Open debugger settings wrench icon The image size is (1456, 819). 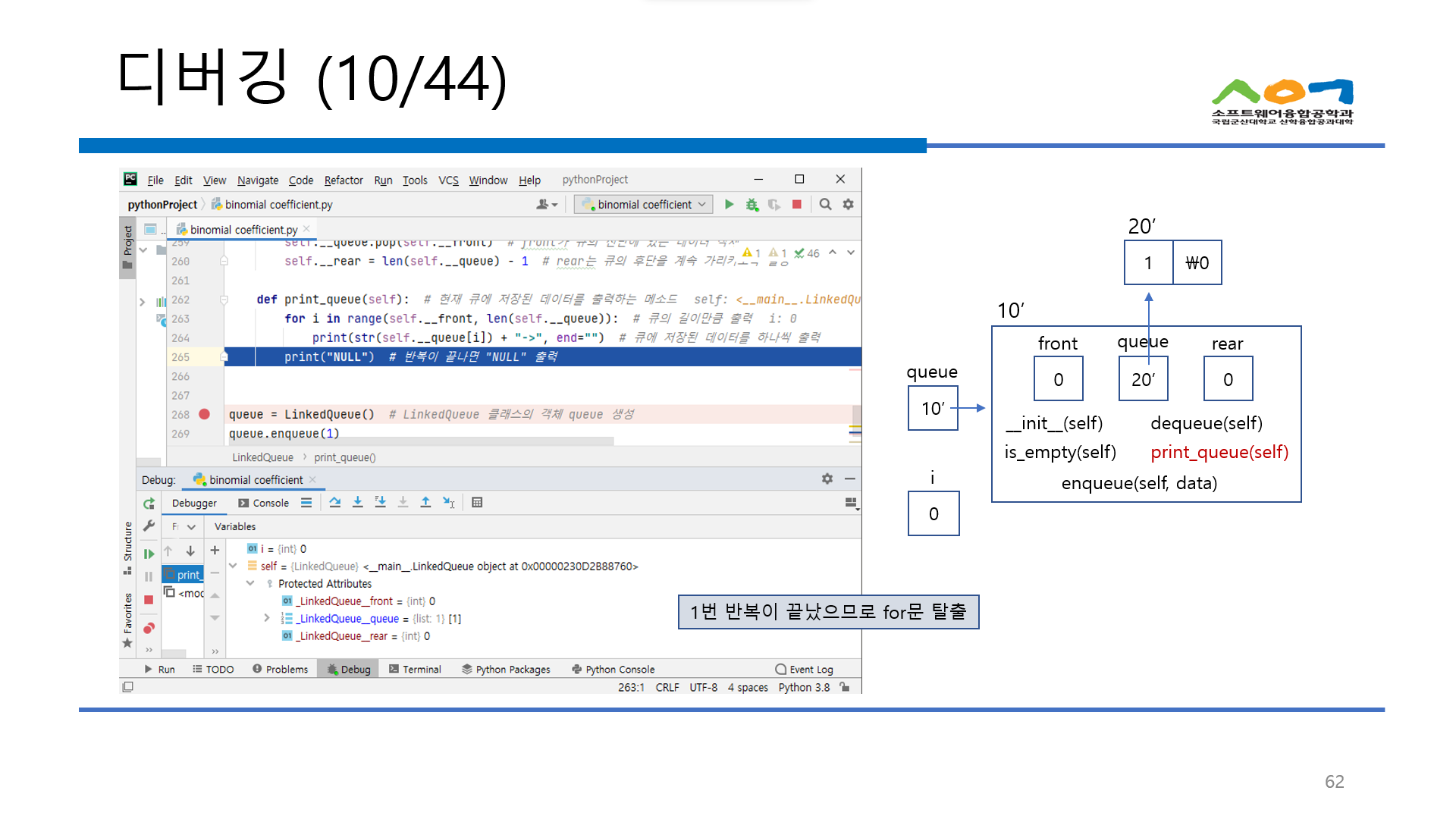tap(149, 526)
